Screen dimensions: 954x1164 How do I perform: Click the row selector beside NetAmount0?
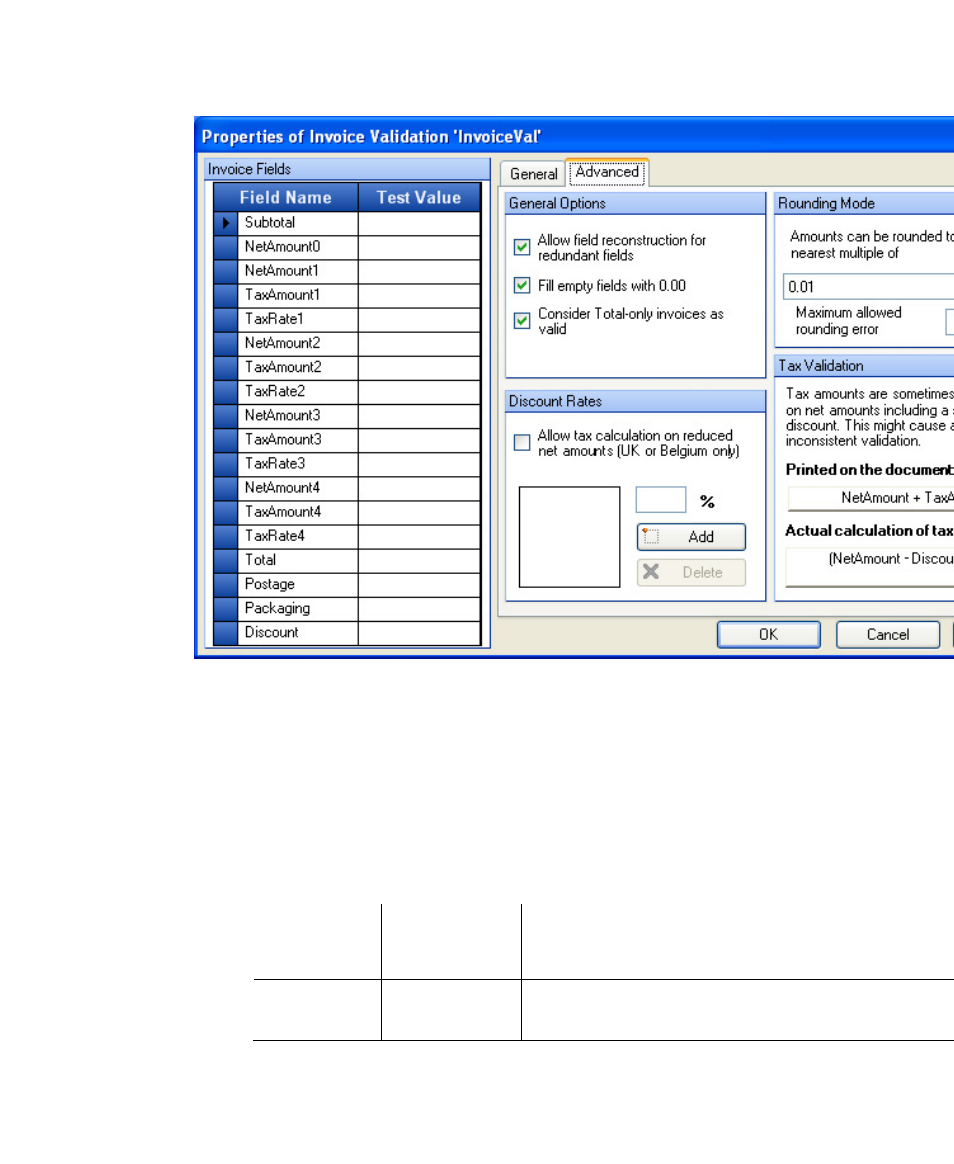226,246
